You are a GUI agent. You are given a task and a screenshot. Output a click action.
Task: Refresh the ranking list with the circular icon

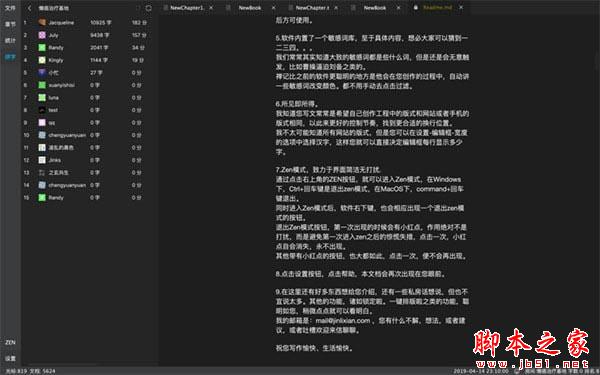click(x=149, y=8)
